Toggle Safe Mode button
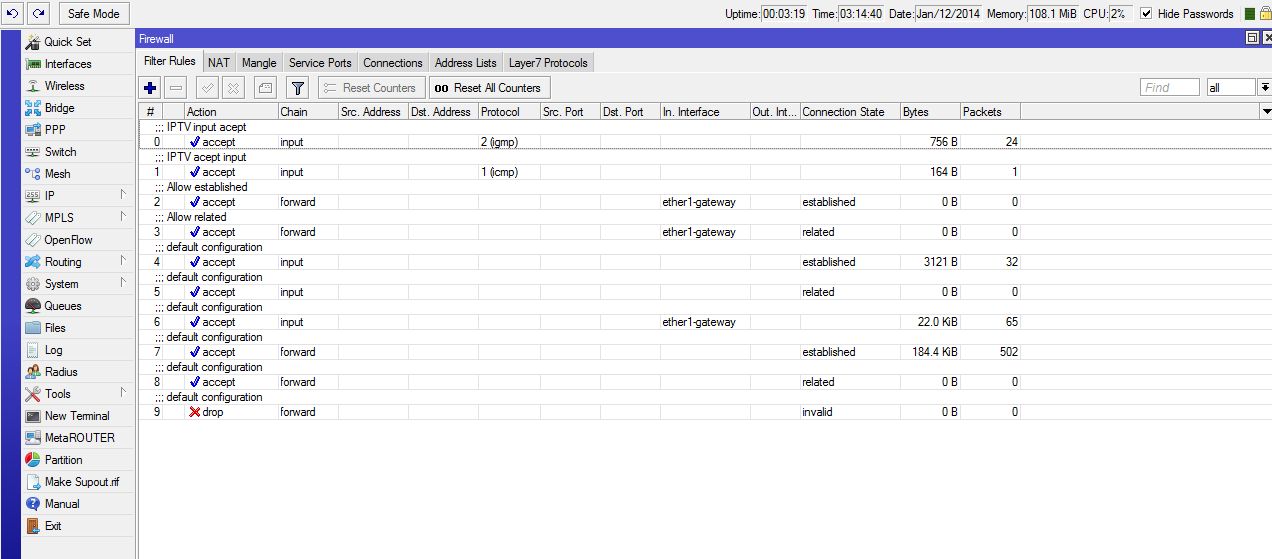 pyautogui.click(x=94, y=13)
